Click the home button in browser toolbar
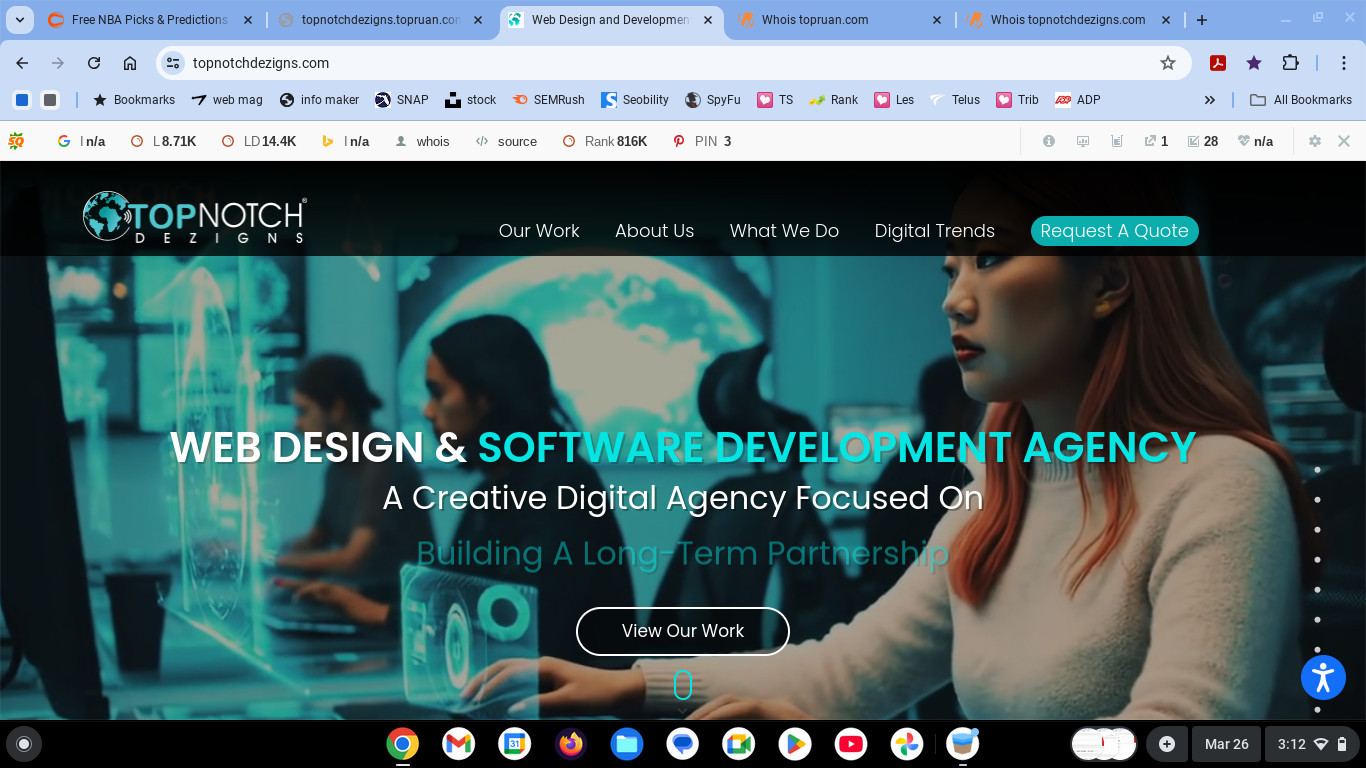Viewport: 1366px width, 768px height. [130, 63]
